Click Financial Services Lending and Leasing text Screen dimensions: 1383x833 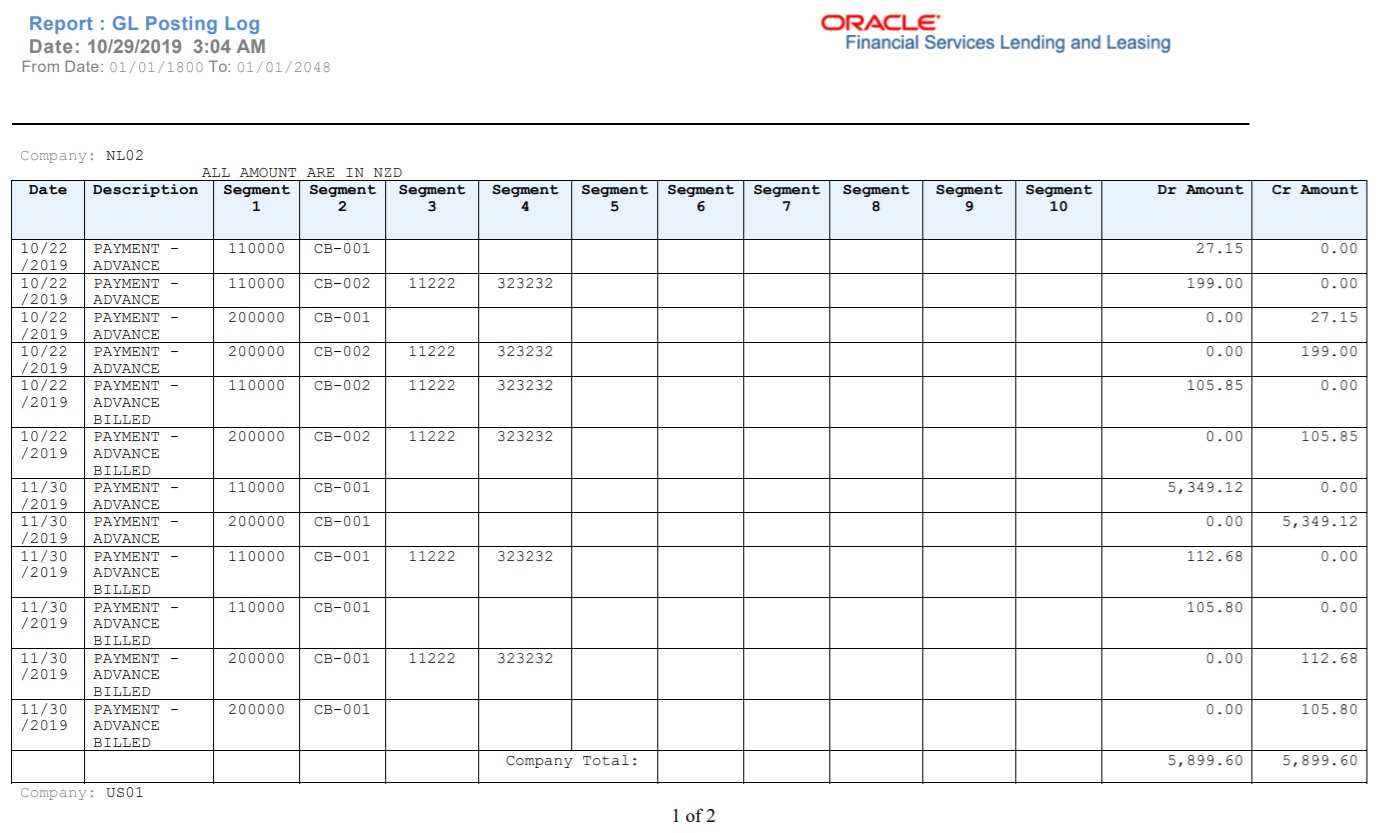coord(1007,43)
